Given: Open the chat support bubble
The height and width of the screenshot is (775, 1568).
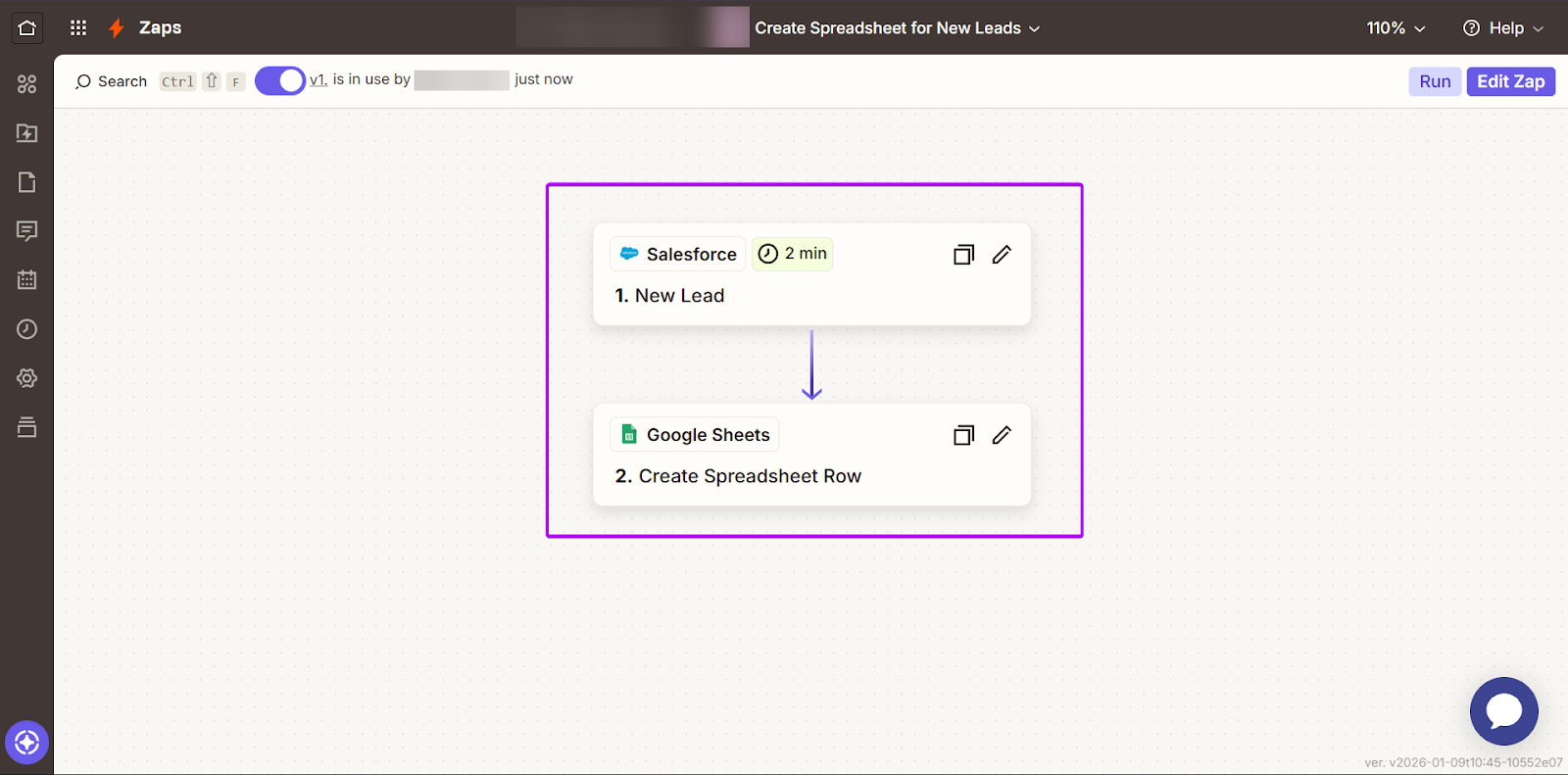Looking at the screenshot, I should point(1503,711).
